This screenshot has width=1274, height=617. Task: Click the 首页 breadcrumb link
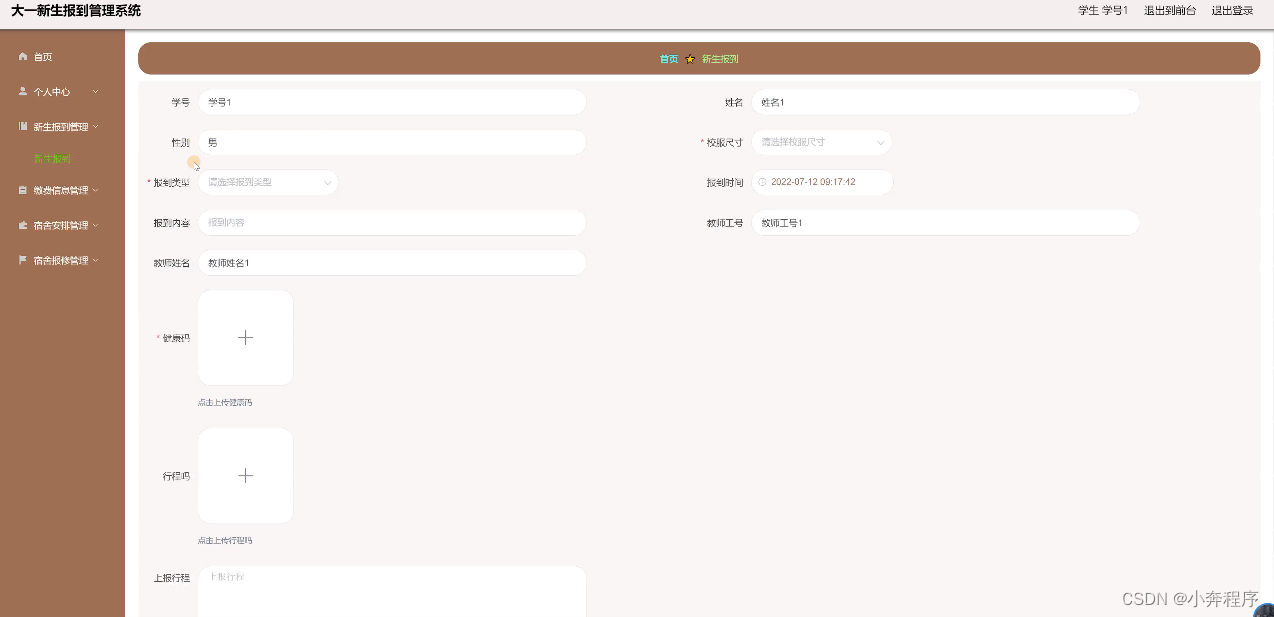point(669,59)
